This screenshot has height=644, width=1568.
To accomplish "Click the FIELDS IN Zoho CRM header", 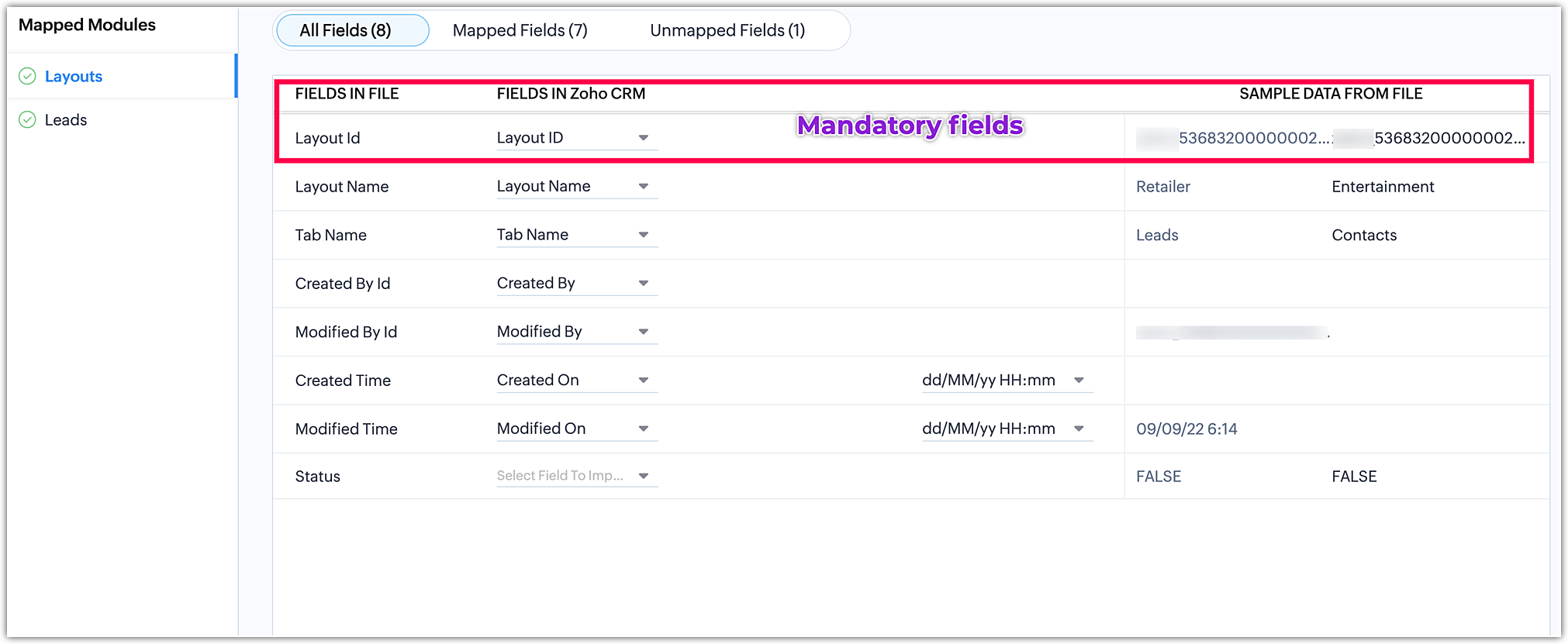I will (571, 94).
